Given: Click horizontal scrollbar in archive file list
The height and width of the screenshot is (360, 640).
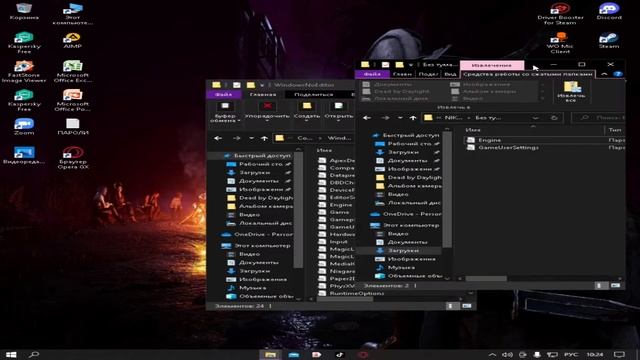Looking at the screenshot, I should [486, 278].
